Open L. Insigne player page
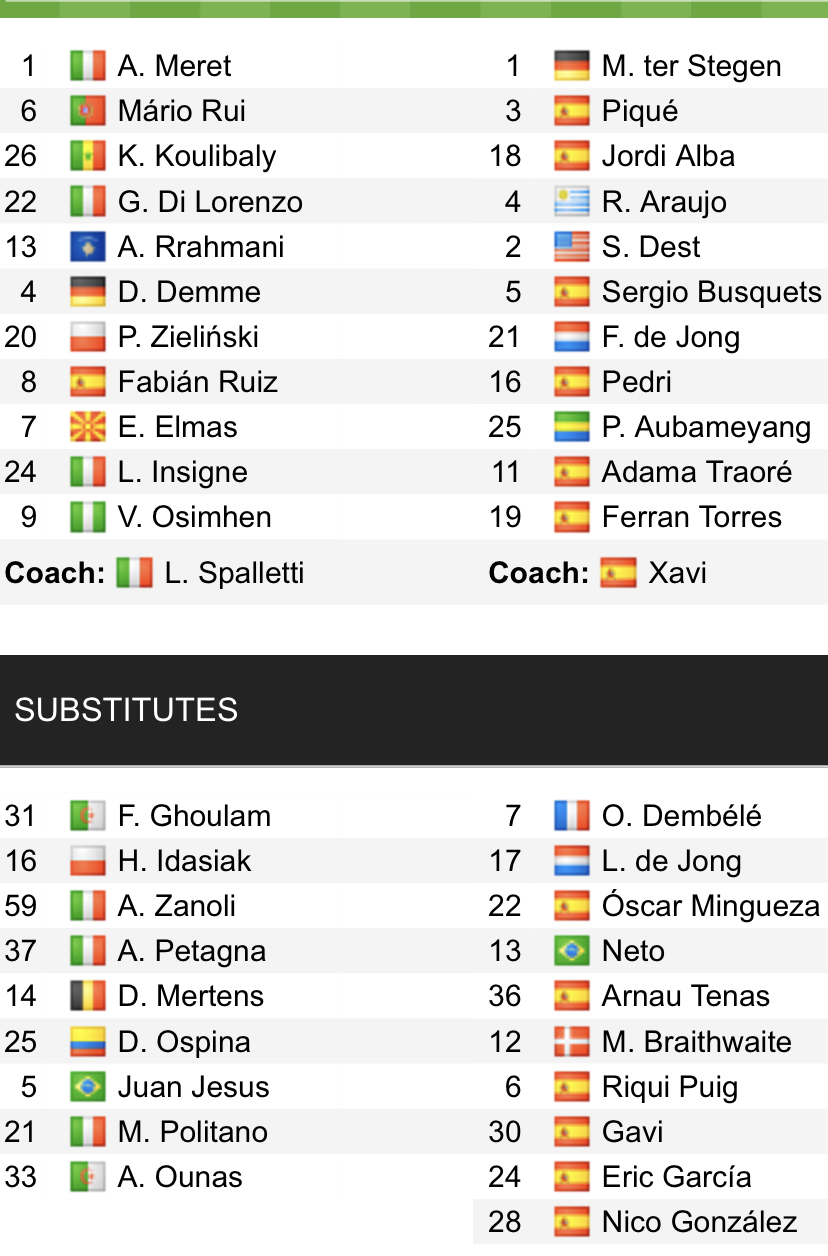This screenshot has height=1256, width=828. point(182,472)
